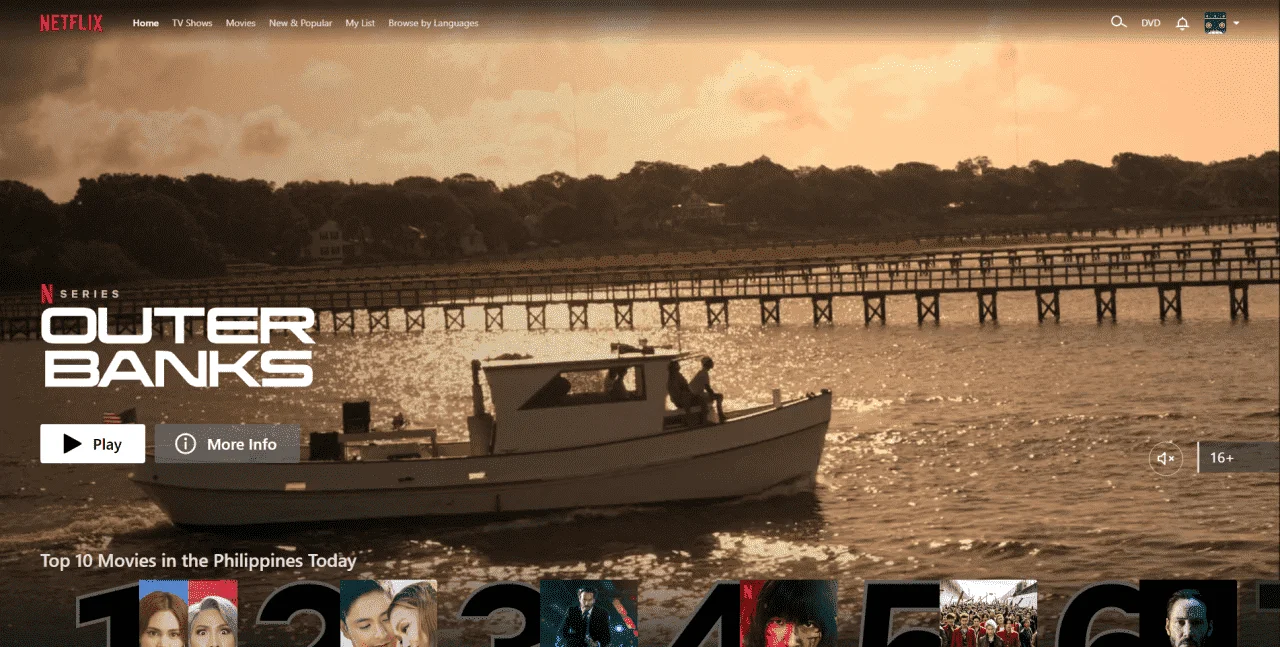The width and height of the screenshot is (1280, 647).
Task: Open the notifications bell
Action: tap(1182, 23)
